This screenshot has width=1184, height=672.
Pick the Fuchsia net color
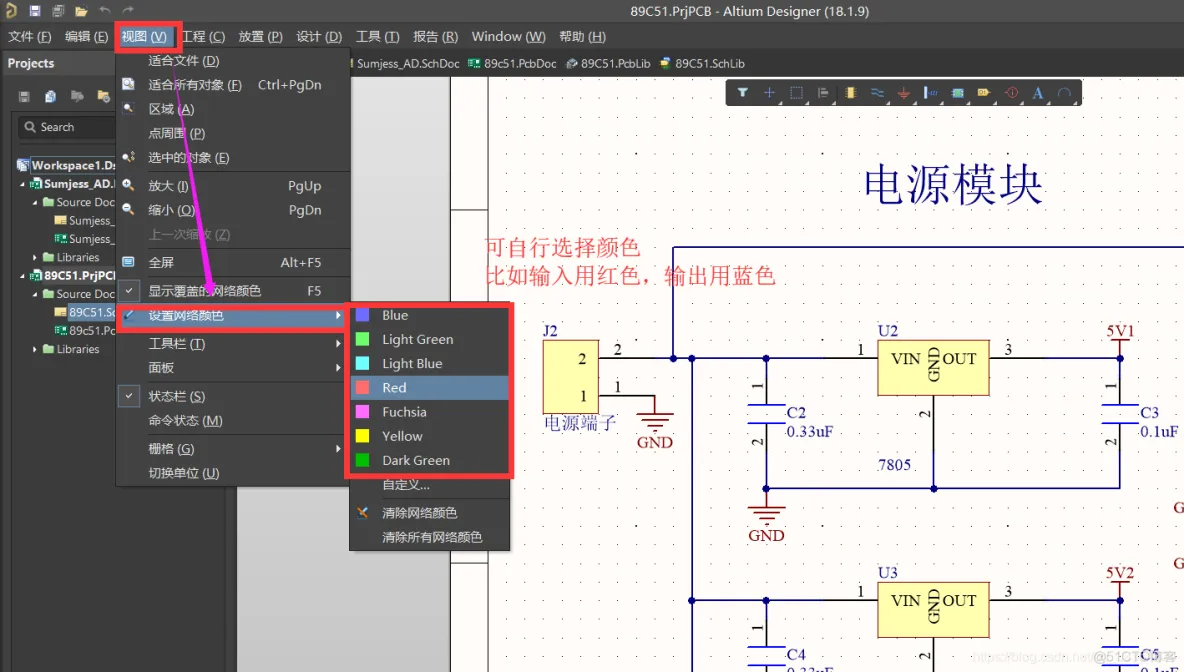[430, 412]
